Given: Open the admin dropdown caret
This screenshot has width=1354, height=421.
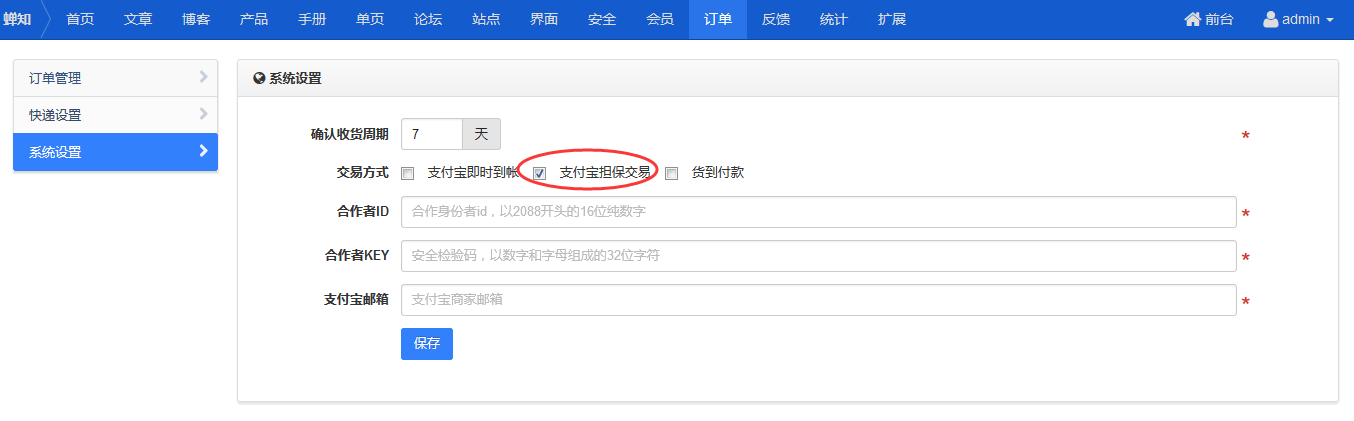Looking at the screenshot, I should (1330, 20).
